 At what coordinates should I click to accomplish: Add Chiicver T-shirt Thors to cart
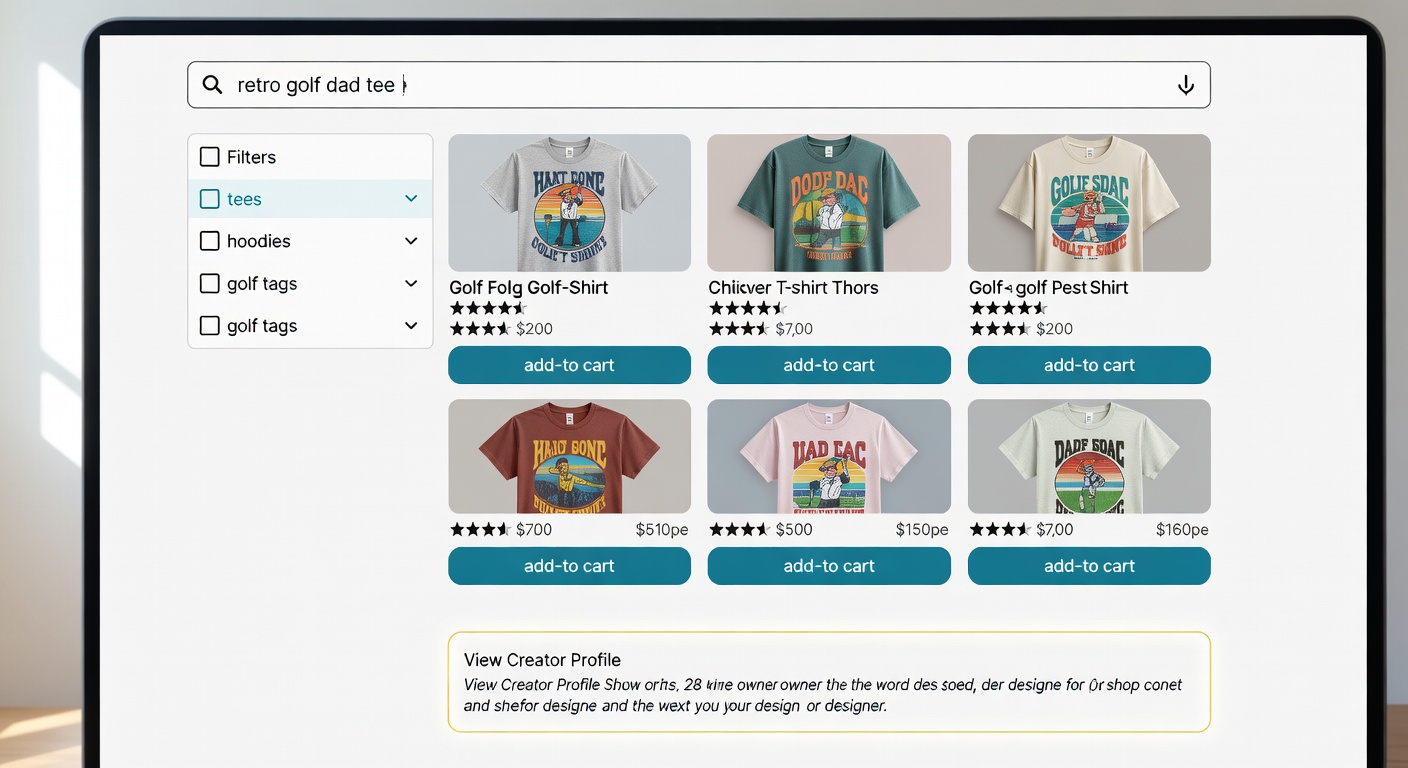829,365
